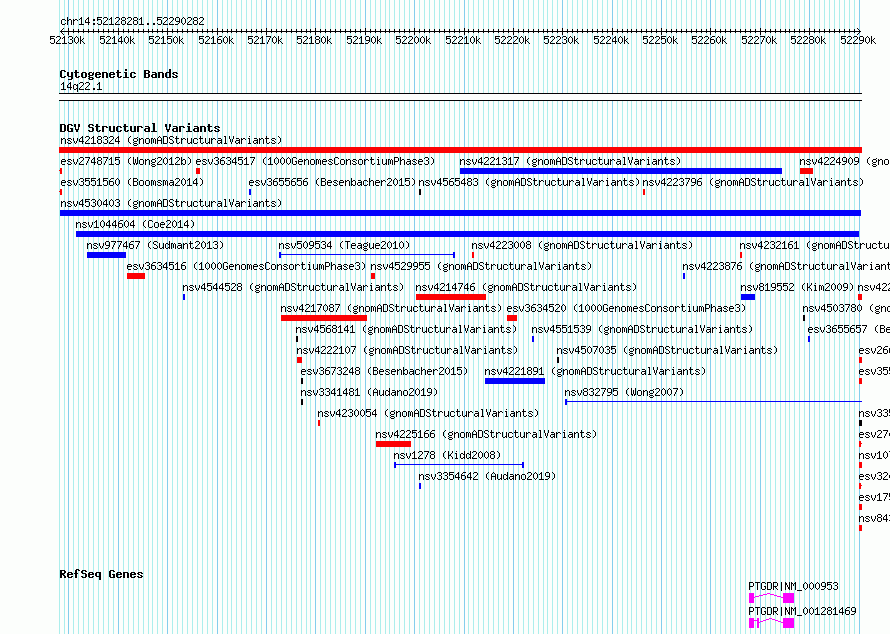Open esv3634516 variant label
Screen dimensions: 890x634
coord(246,266)
